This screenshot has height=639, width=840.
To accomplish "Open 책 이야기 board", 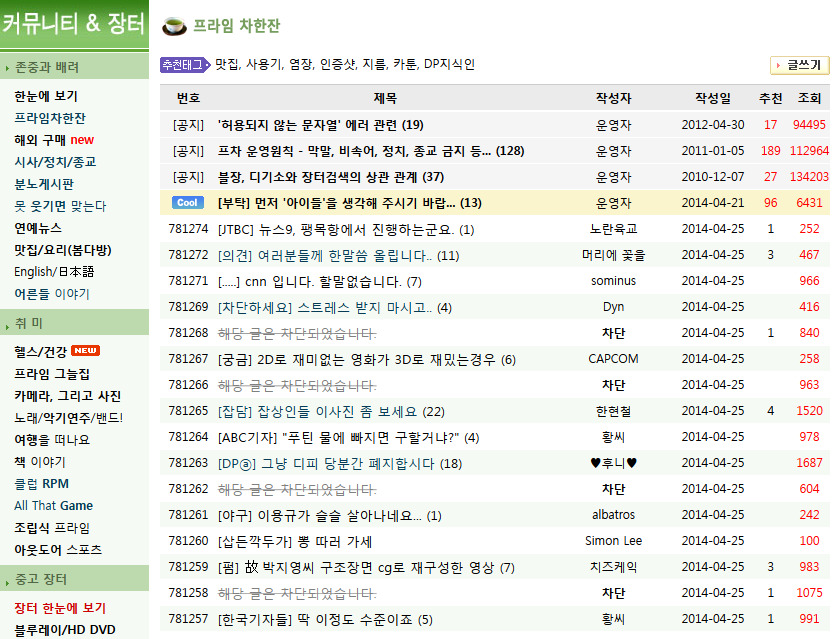I will pyautogui.click(x=40, y=462).
